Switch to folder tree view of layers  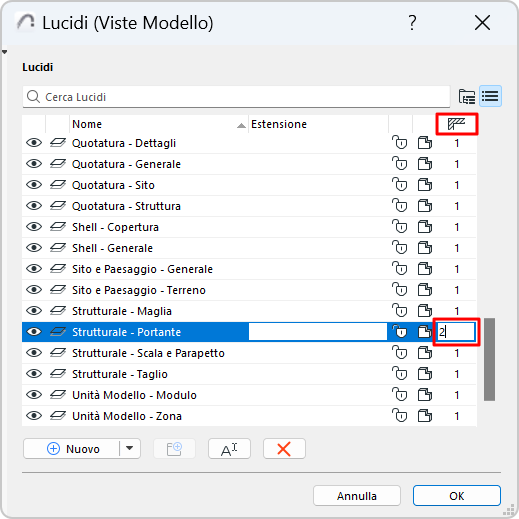[467, 97]
